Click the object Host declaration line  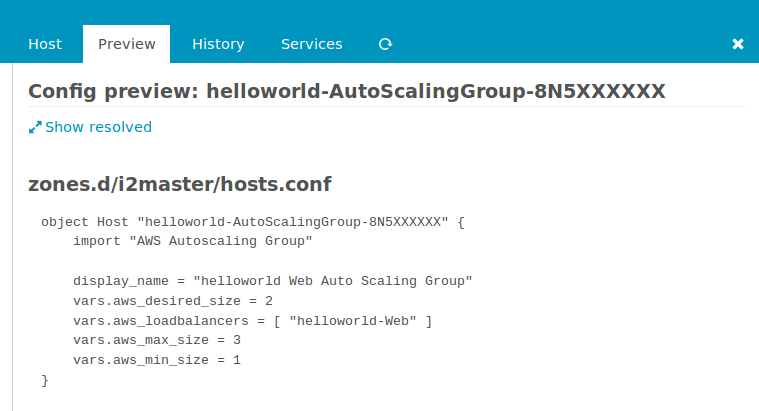click(x=253, y=222)
